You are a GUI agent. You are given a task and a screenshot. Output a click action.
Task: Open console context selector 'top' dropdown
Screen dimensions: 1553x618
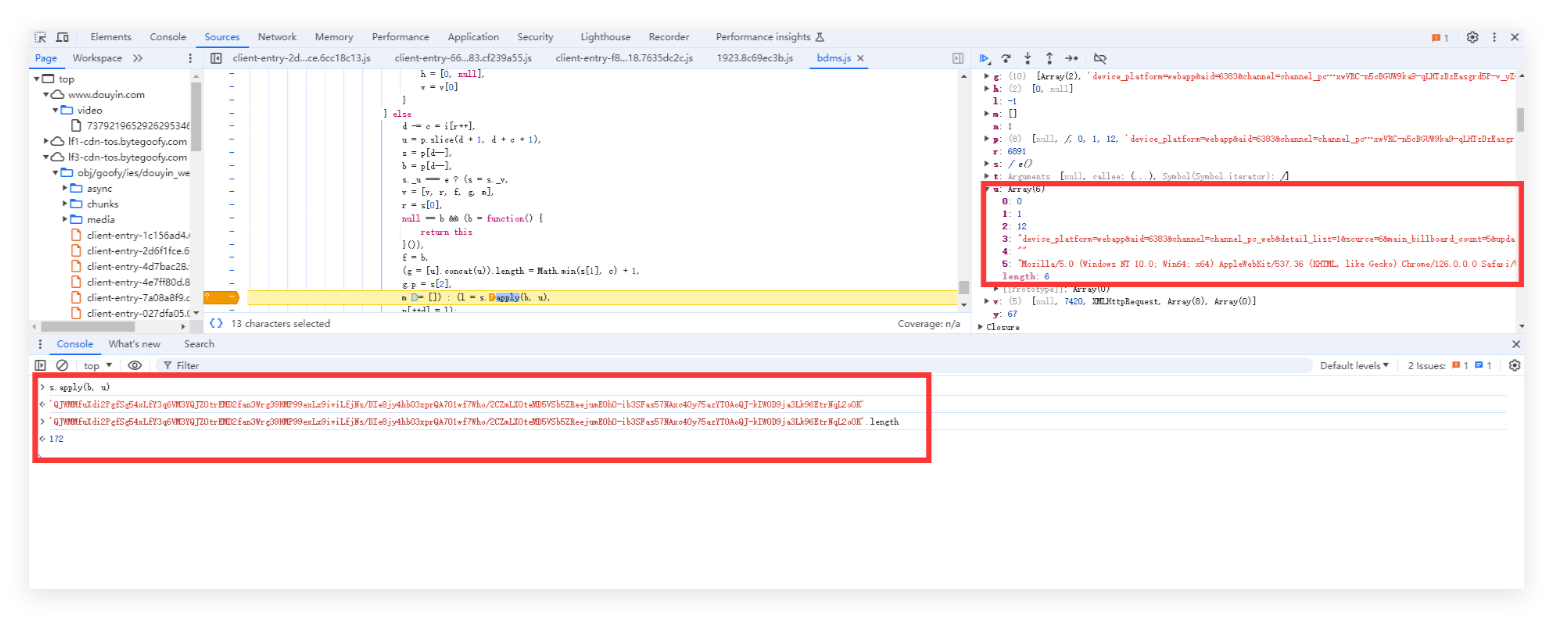tap(97, 366)
